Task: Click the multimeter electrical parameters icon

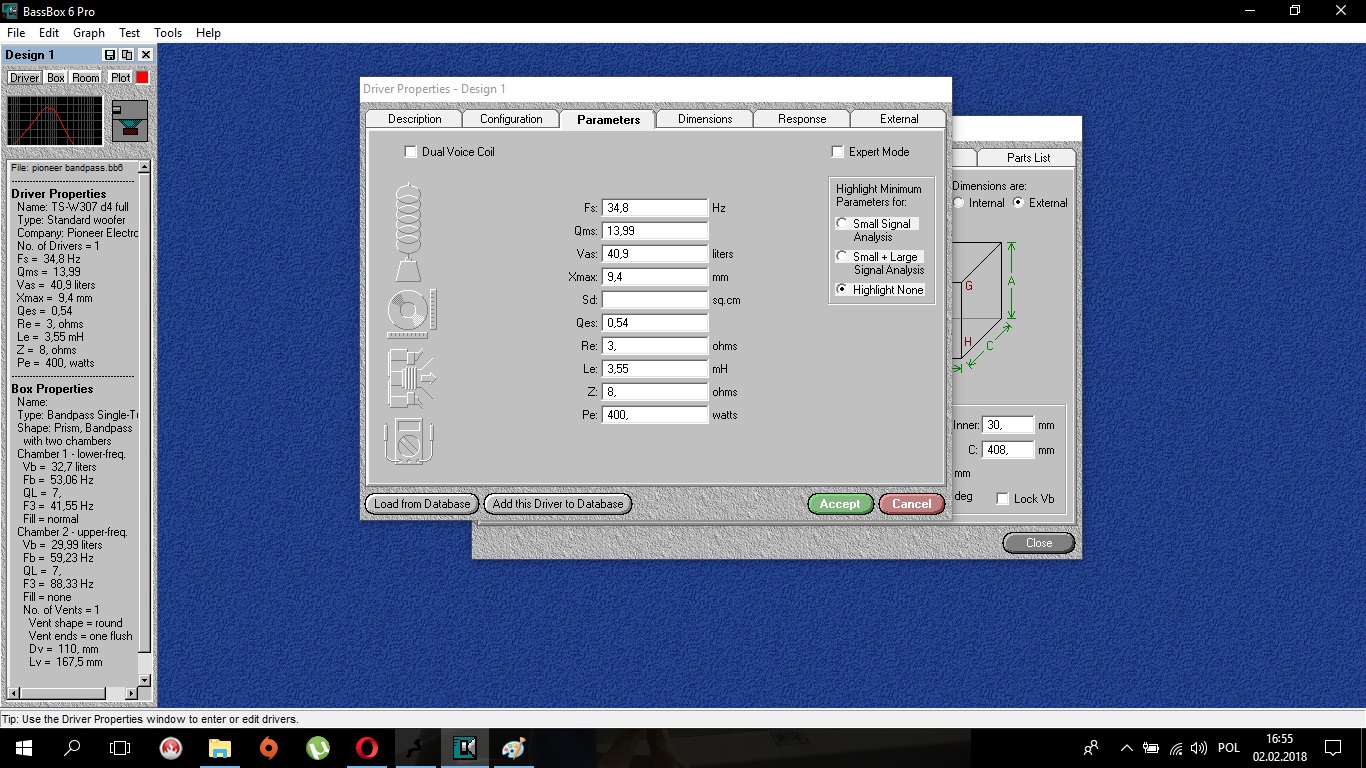Action: pyautogui.click(x=409, y=441)
